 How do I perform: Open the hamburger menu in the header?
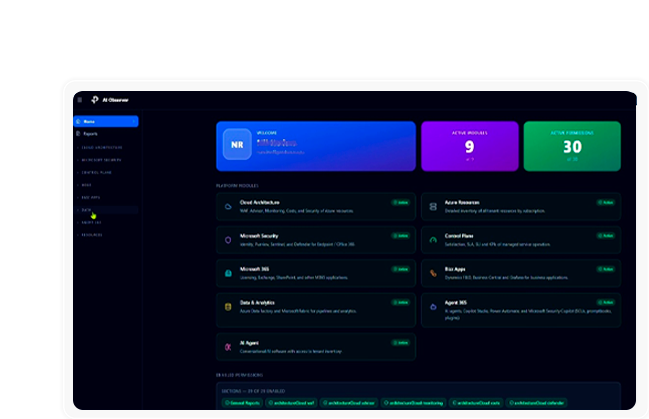(80, 100)
